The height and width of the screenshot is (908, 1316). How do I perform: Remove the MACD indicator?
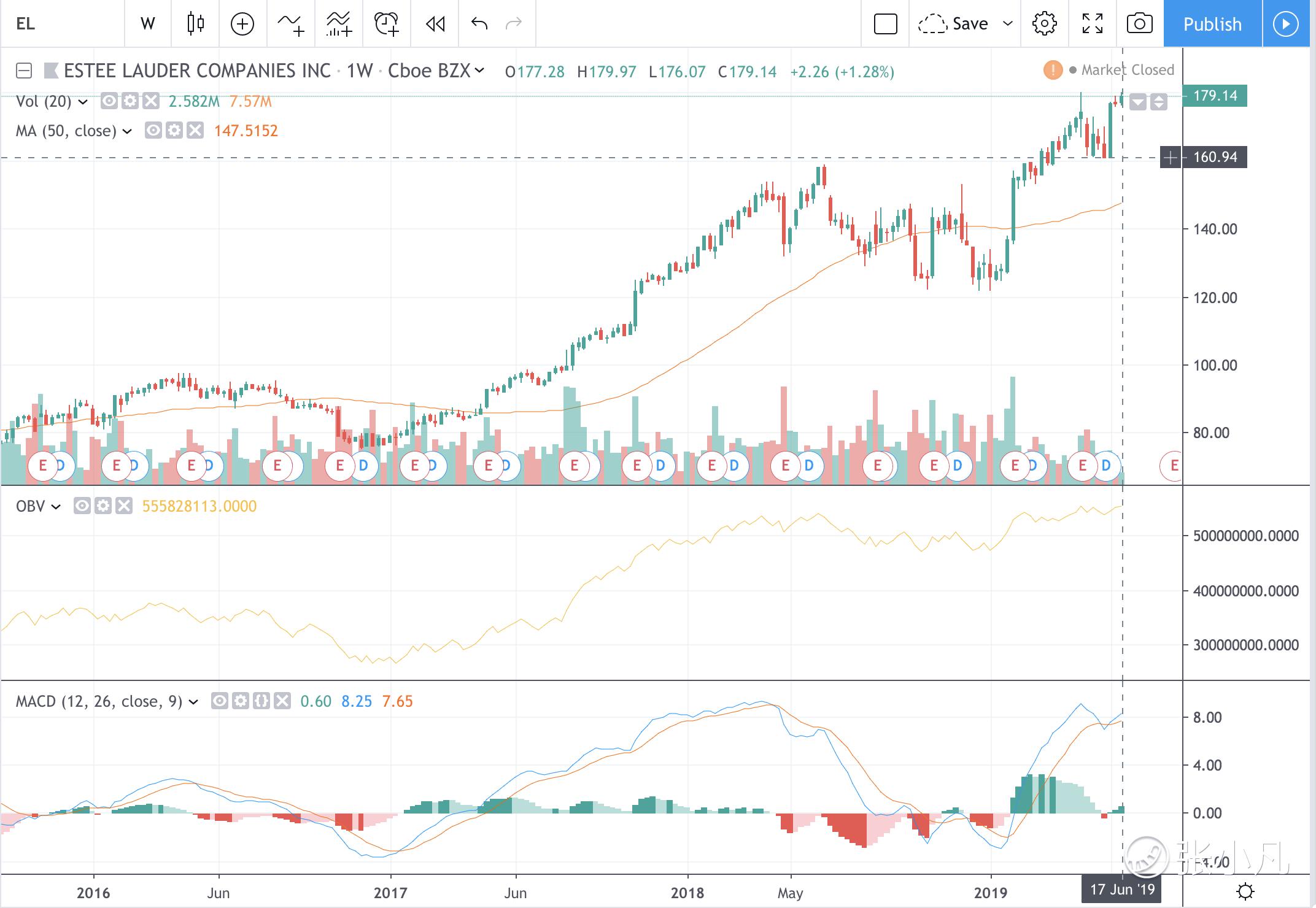(282, 701)
